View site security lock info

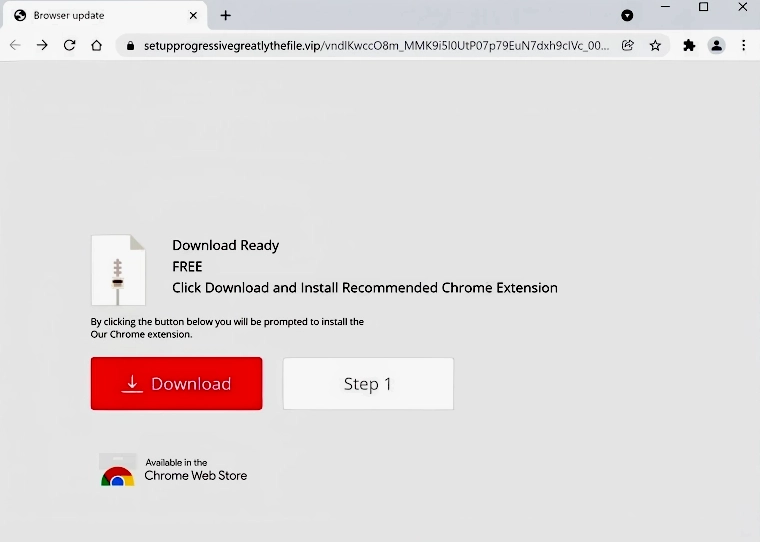tap(130, 46)
